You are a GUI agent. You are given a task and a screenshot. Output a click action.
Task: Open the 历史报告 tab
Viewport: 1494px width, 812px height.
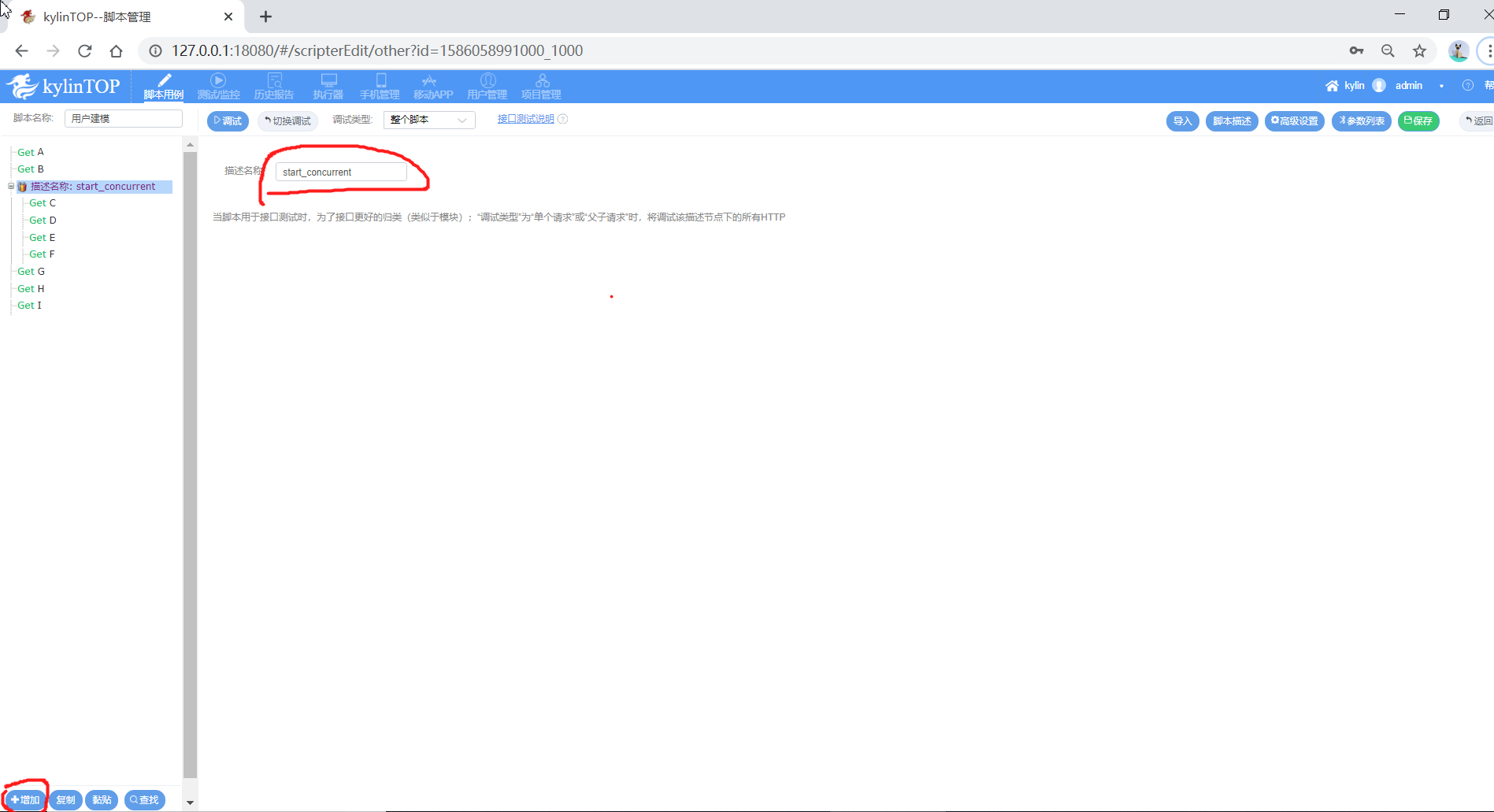click(274, 87)
